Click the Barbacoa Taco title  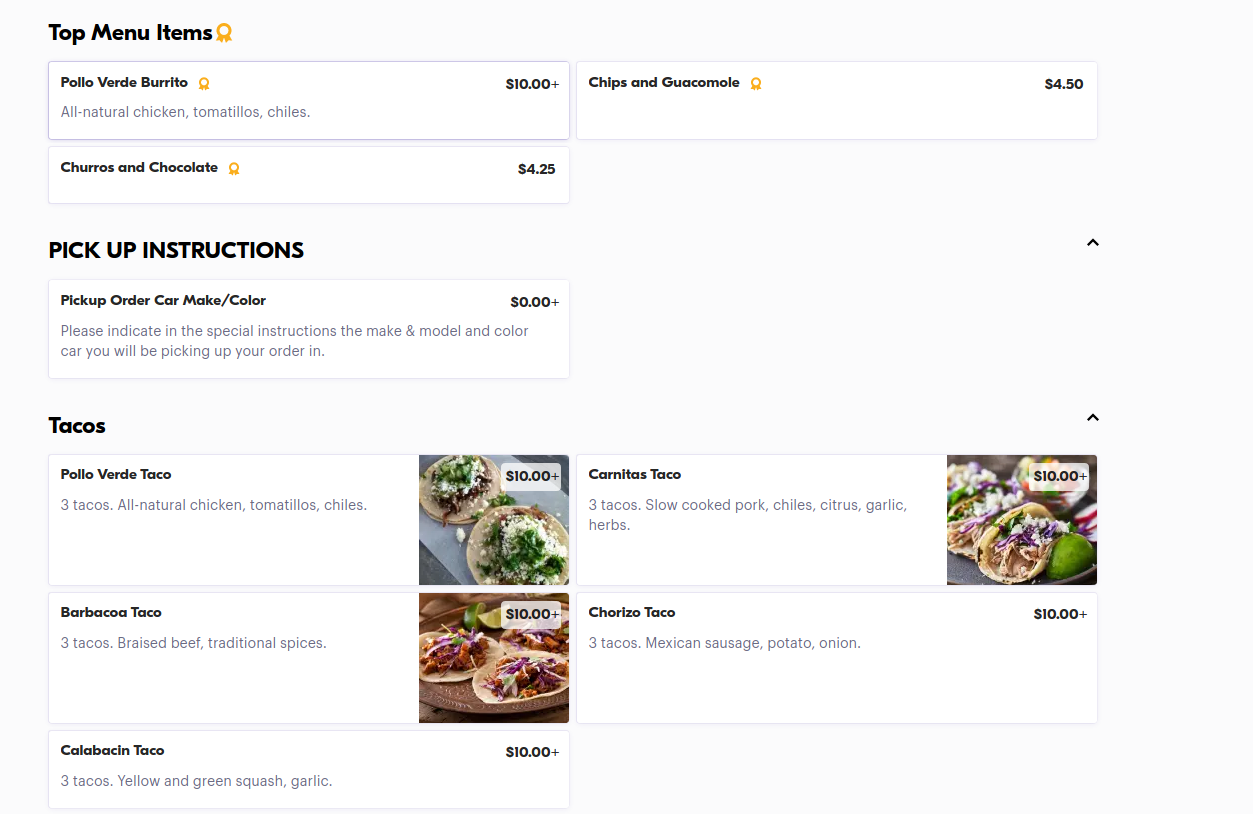(111, 613)
